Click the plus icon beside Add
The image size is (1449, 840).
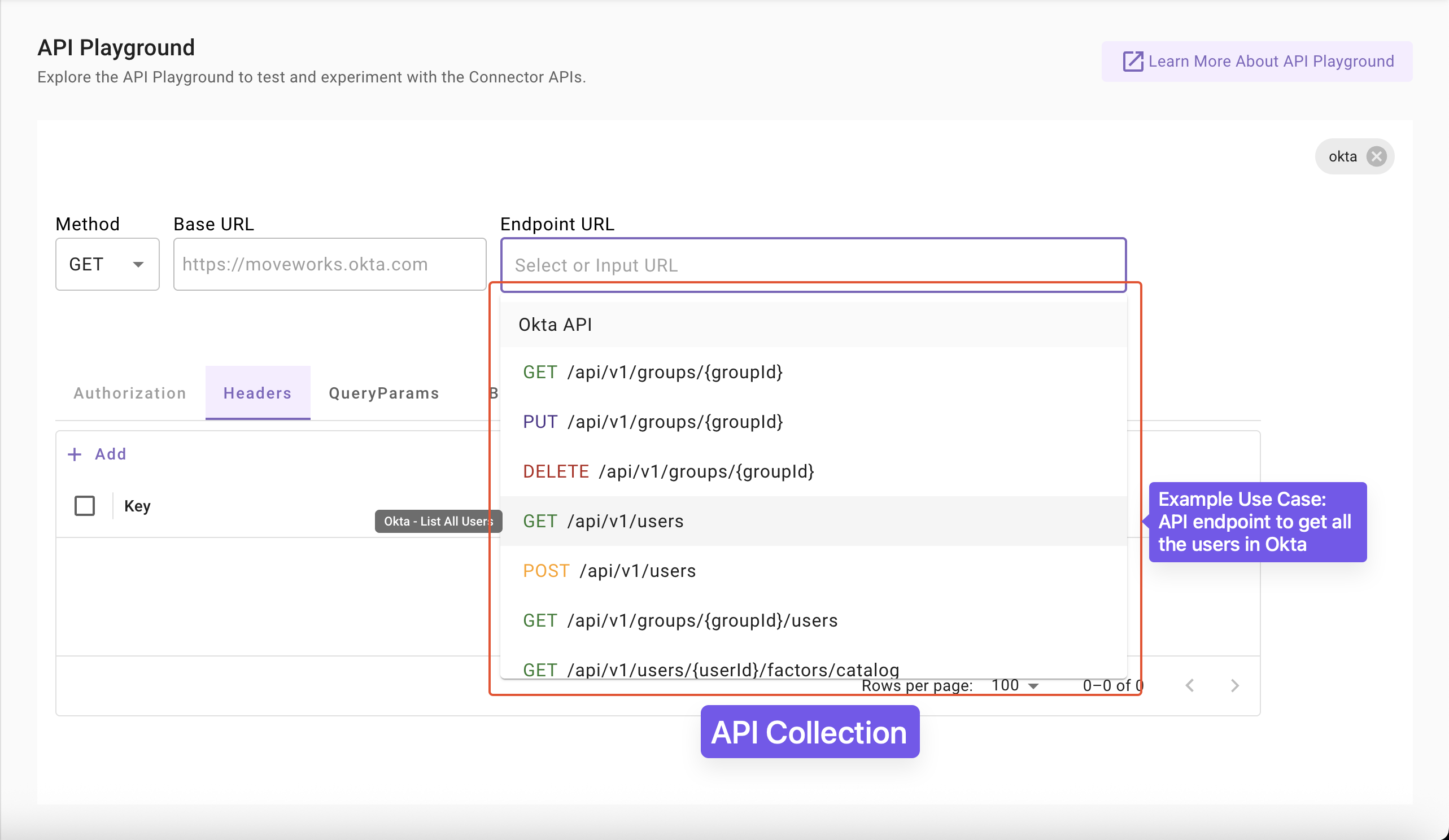coord(75,455)
